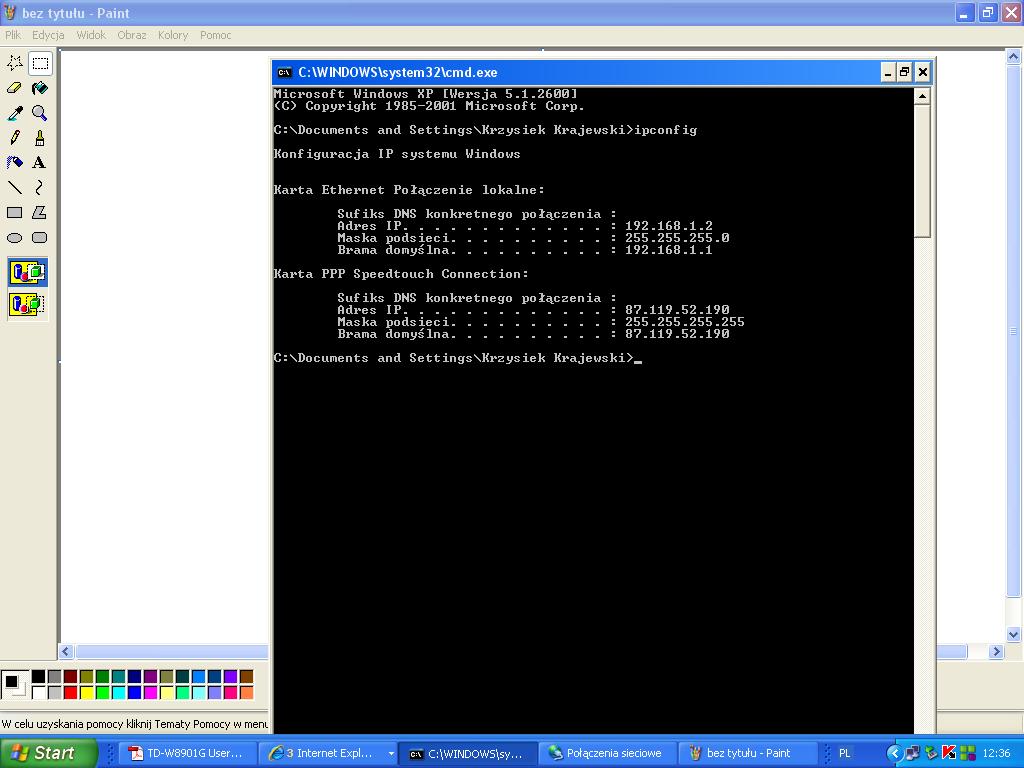Screen dimensions: 1024x768
Task: Click Karta Ethernet Połączenie lokalne heading
Action: coord(409,190)
